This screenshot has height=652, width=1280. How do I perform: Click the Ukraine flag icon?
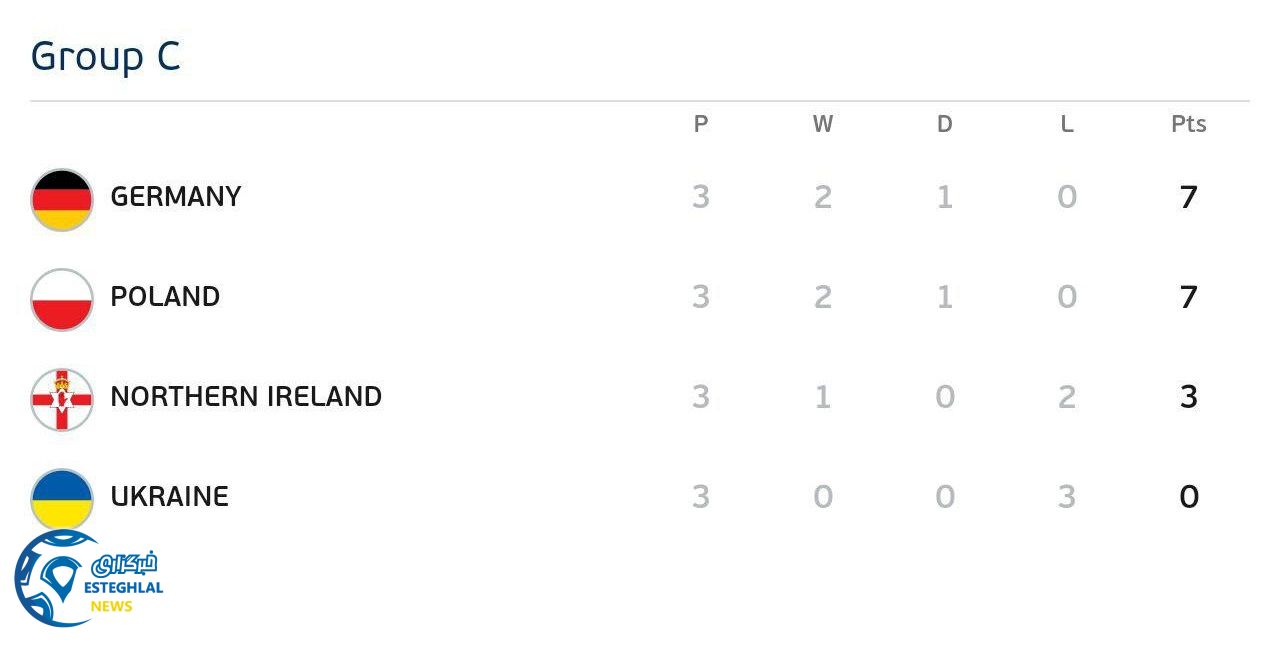(x=62, y=497)
